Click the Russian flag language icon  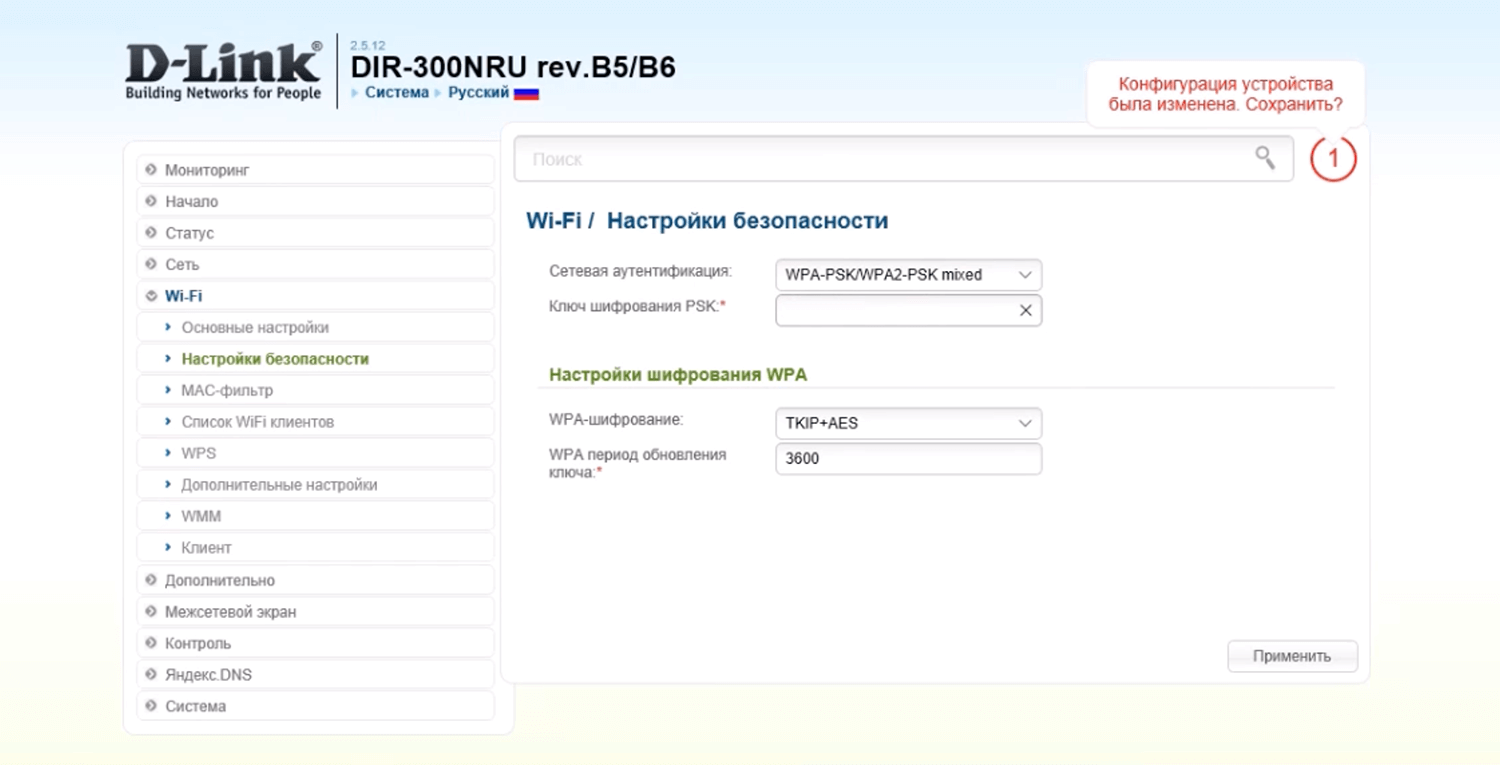click(x=526, y=93)
